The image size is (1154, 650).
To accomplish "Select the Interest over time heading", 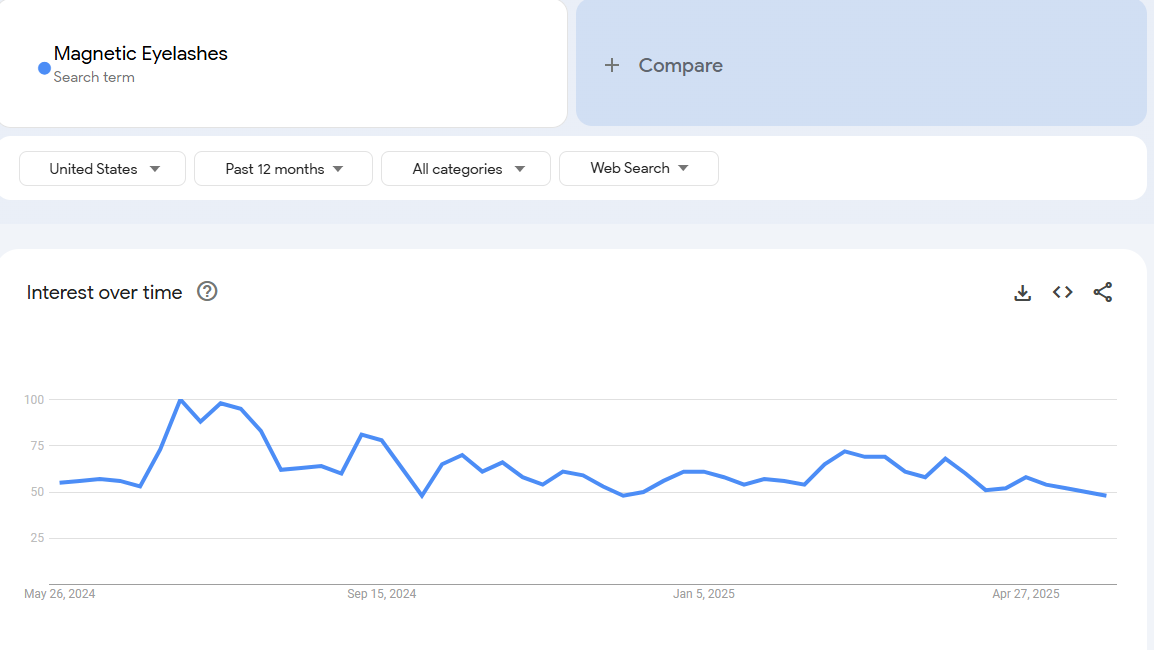I will pos(105,293).
